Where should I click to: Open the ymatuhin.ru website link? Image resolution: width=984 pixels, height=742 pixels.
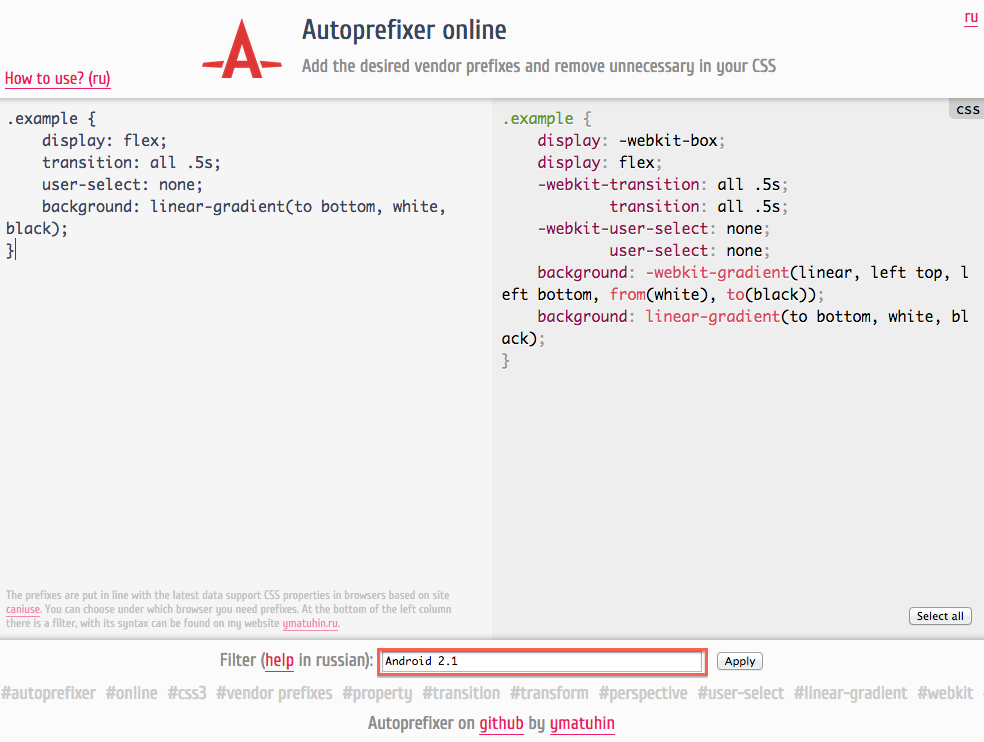[310, 623]
